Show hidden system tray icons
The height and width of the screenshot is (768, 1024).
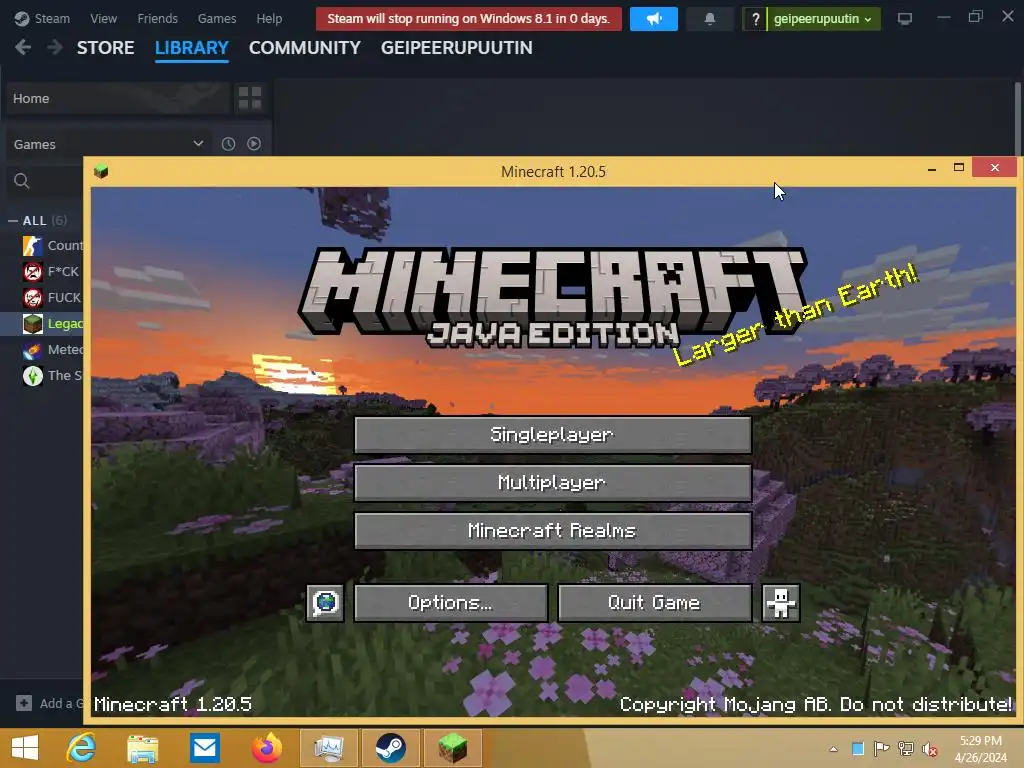(833, 748)
